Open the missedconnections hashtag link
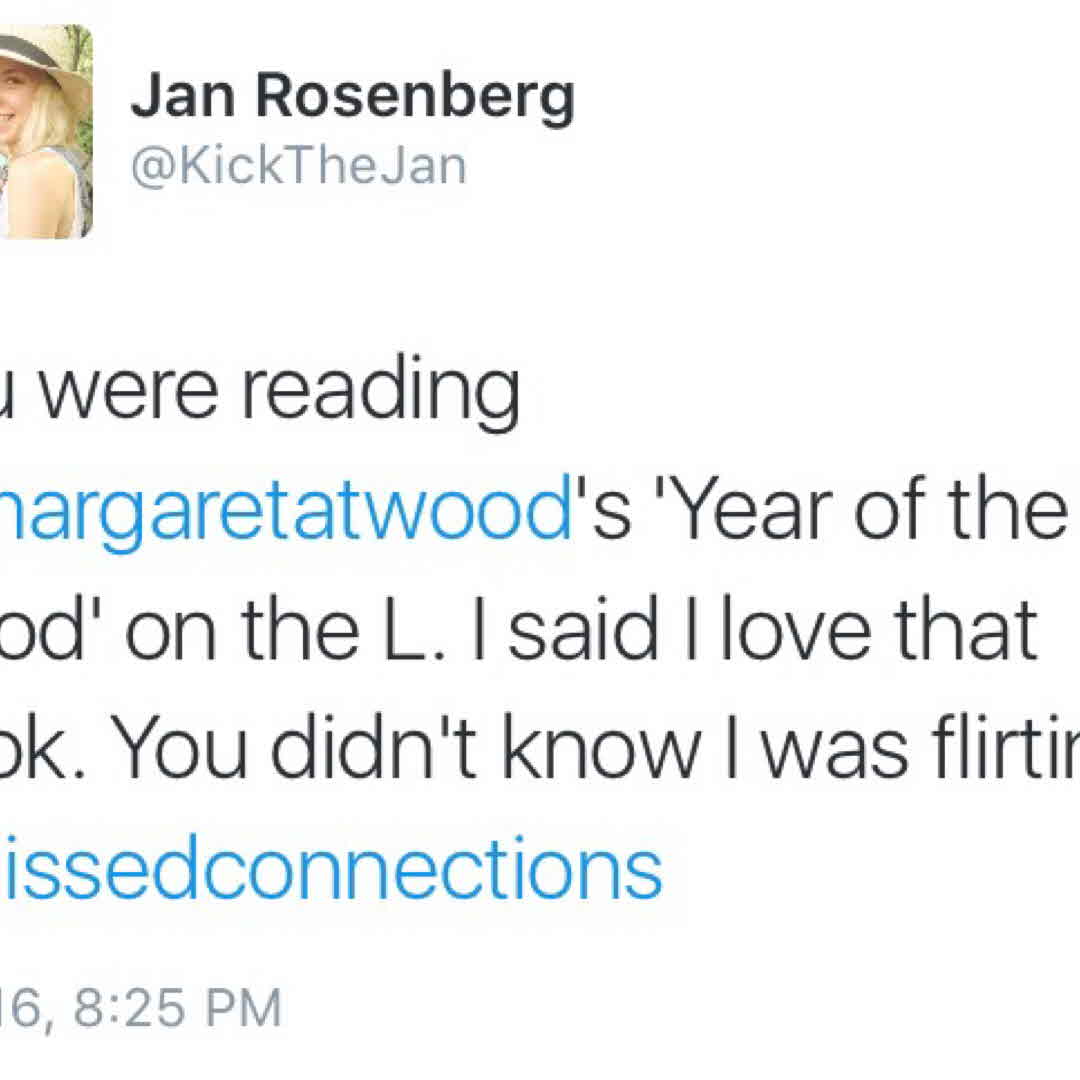 pyautogui.click(x=331, y=866)
